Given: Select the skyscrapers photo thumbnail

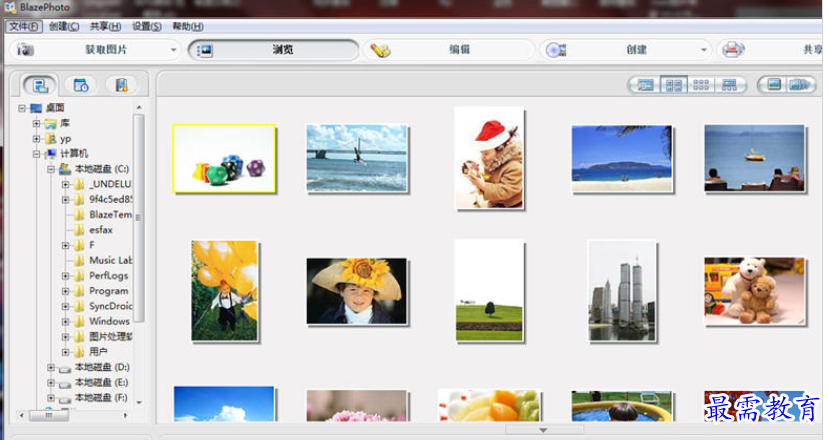Looking at the screenshot, I should 622,291.
